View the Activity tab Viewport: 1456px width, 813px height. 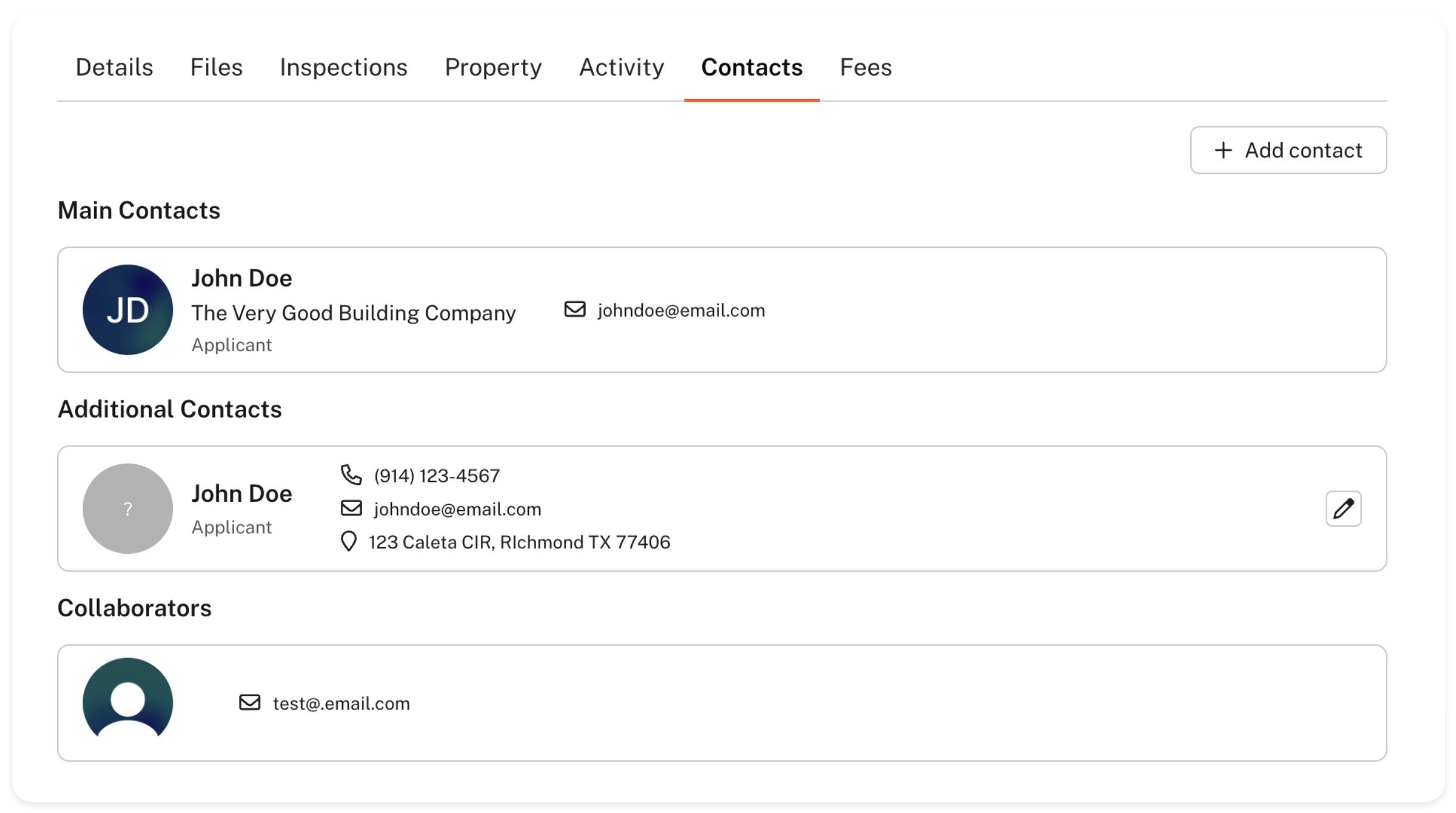[621, 67]
